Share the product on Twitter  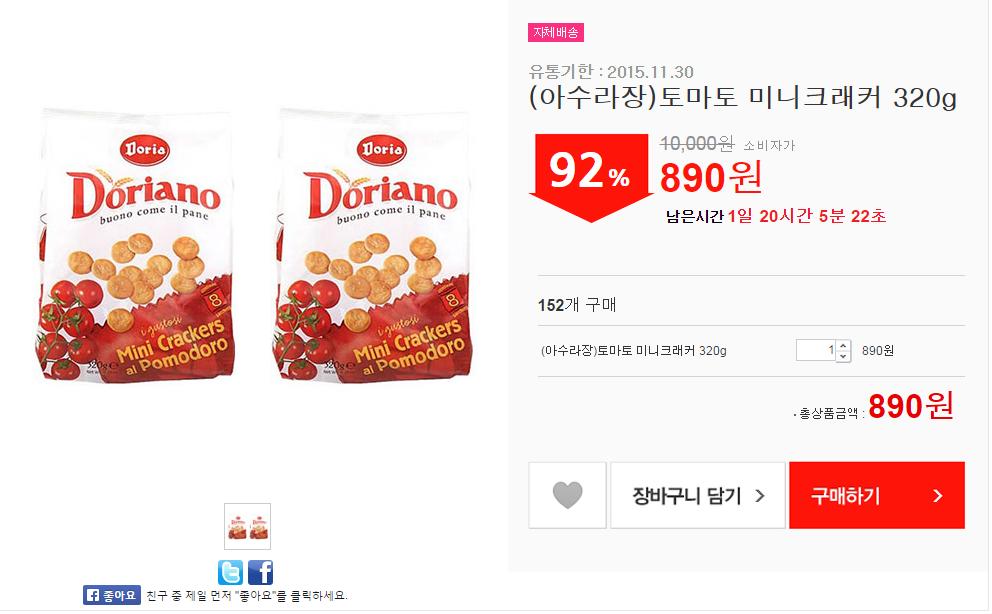[230, 572]
